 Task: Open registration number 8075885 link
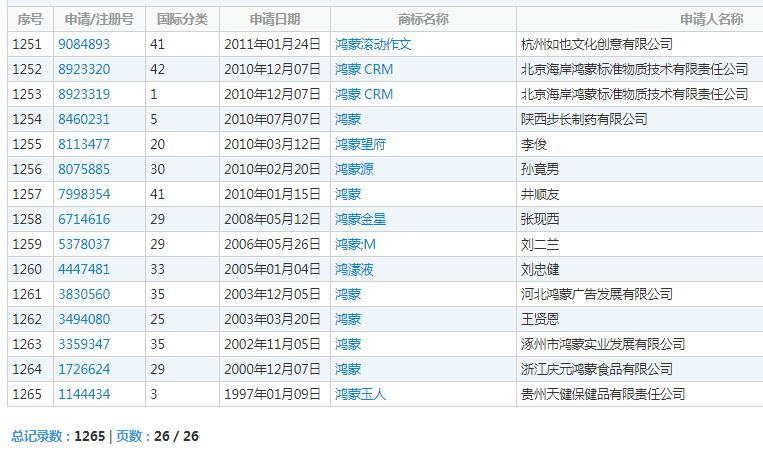(x=84, y=169)
